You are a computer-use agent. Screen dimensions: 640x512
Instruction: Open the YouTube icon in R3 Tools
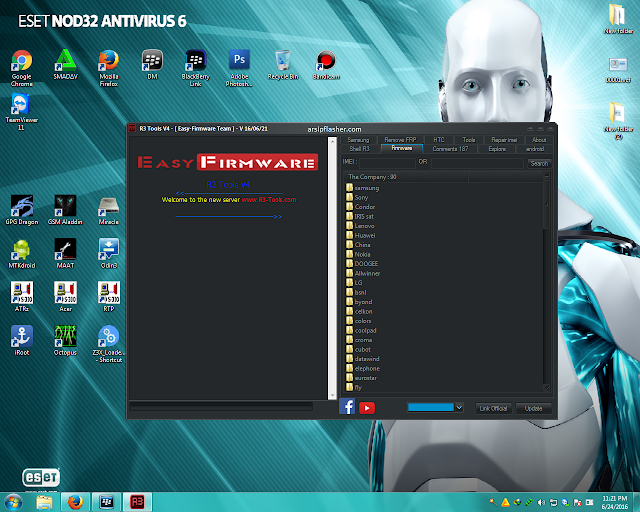point(367,408)
